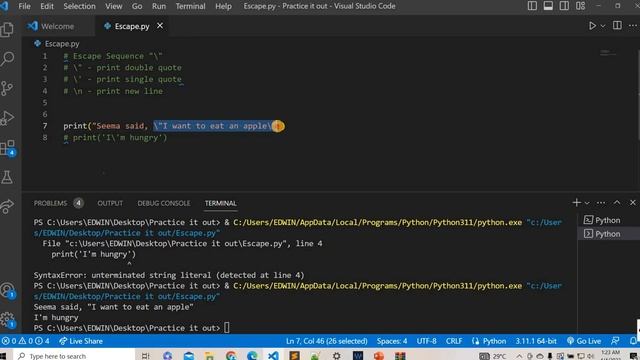Screen dimensions: 640x360
Task: Open the Edit menu
Action: point(47,6)
